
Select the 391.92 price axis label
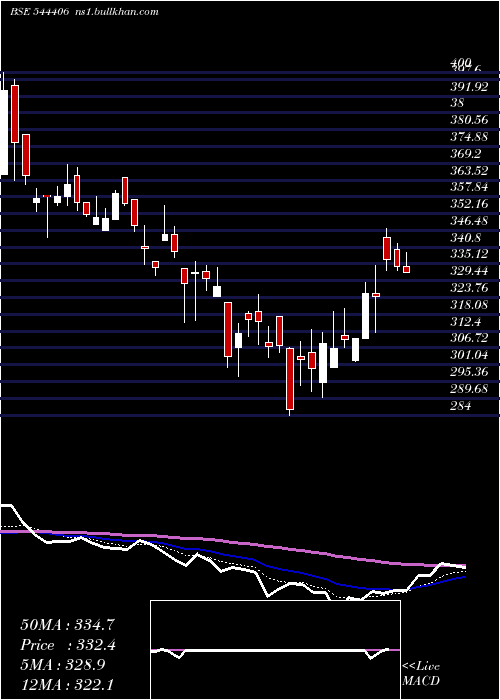[469, 87]
